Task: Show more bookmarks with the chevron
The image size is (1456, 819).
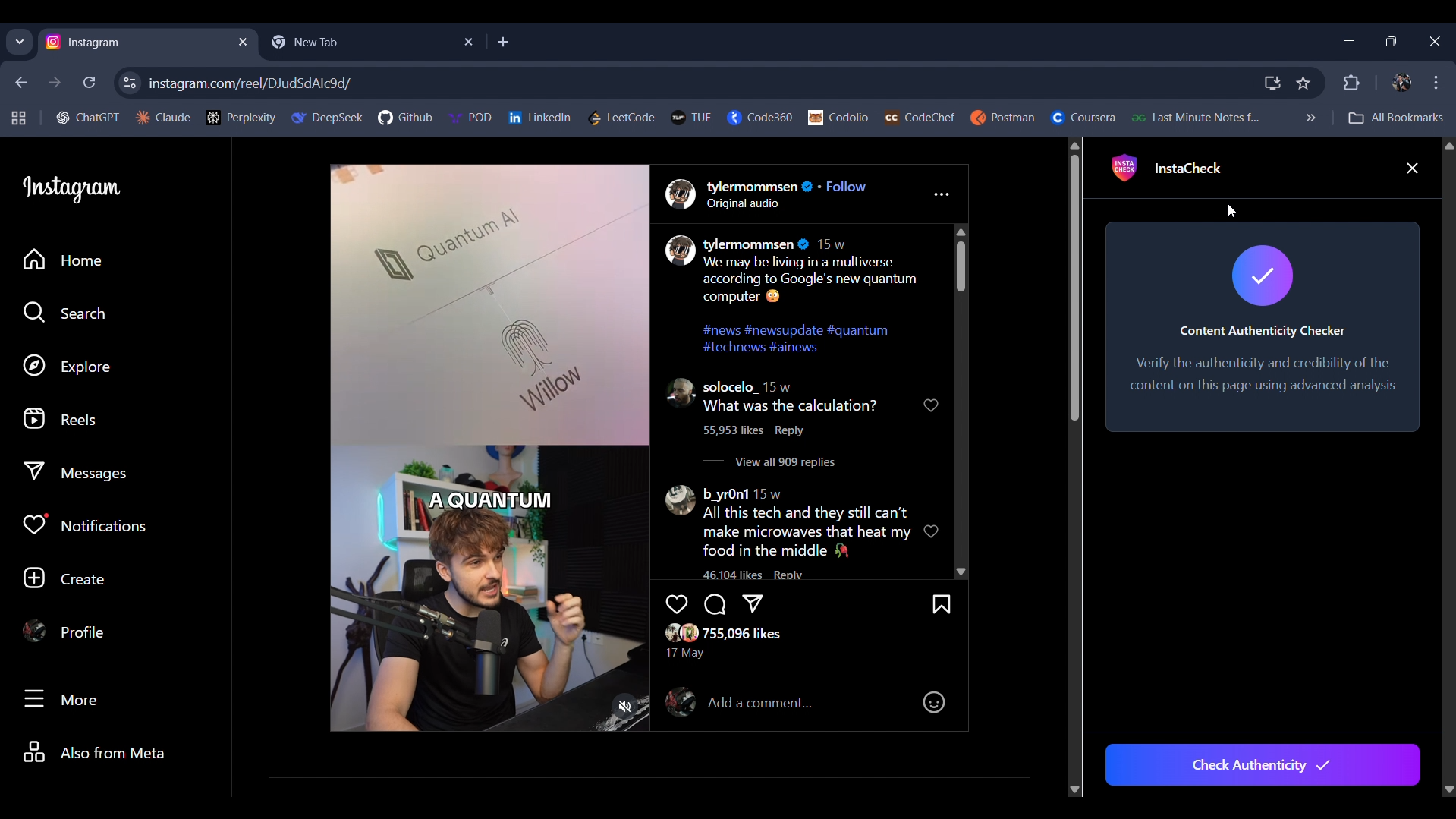Action: (1310, 118)
